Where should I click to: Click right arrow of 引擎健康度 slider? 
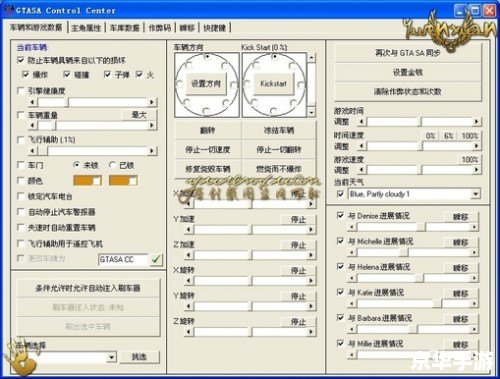152,102
